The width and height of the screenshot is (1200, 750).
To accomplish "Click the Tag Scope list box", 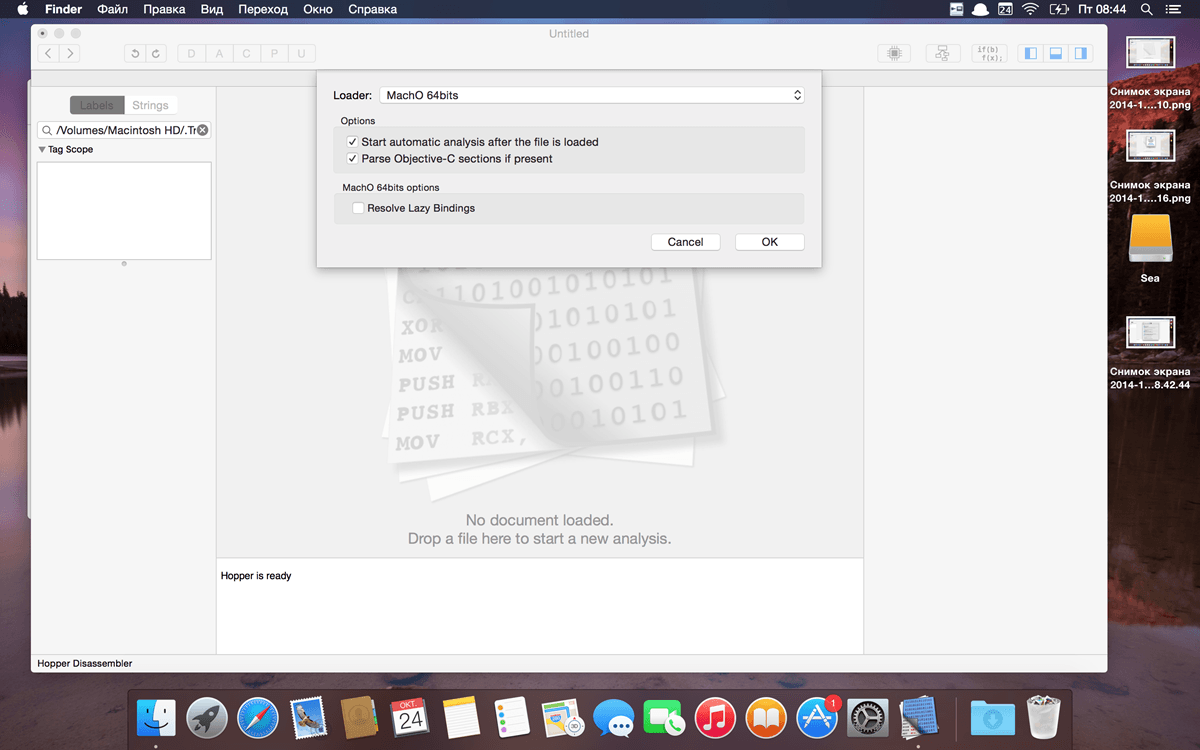I will coord(124,211).
